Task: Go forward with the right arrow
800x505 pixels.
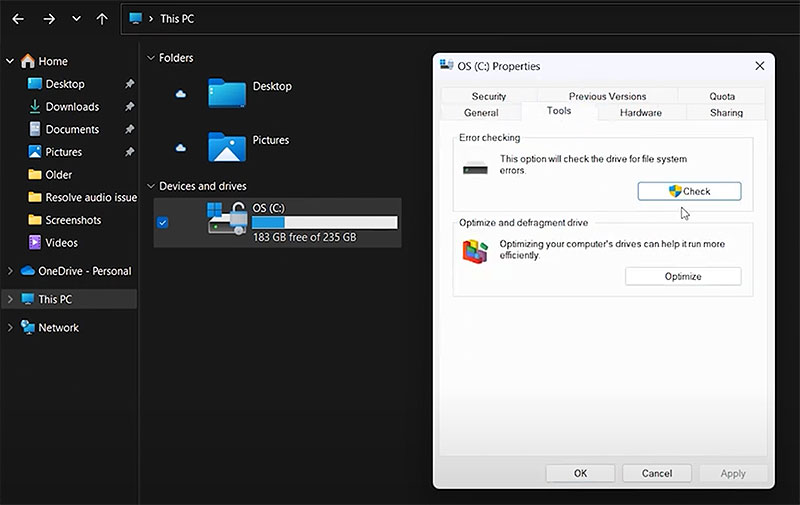Action: click(x=49, y=19)
